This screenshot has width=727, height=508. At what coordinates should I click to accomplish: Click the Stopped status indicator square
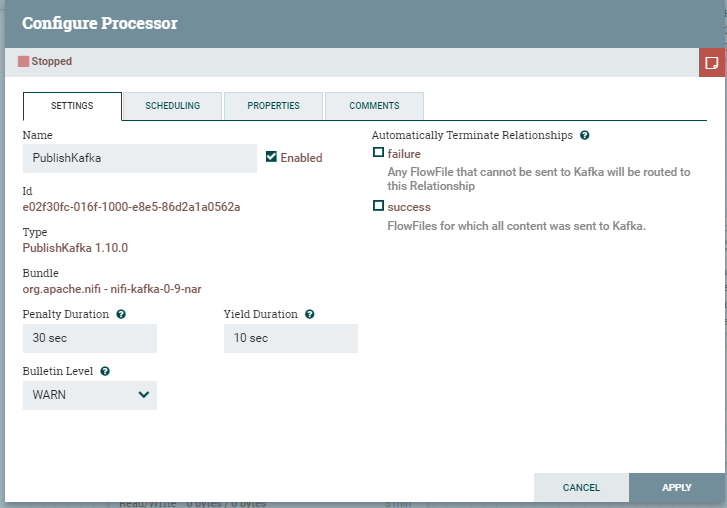click(x=24, y=62)
